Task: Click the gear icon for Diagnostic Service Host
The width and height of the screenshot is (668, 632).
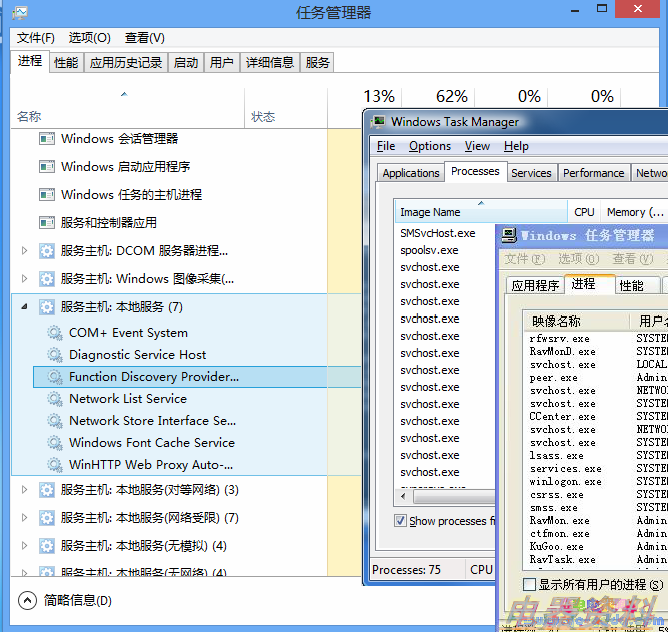Action: click(54, 355)
